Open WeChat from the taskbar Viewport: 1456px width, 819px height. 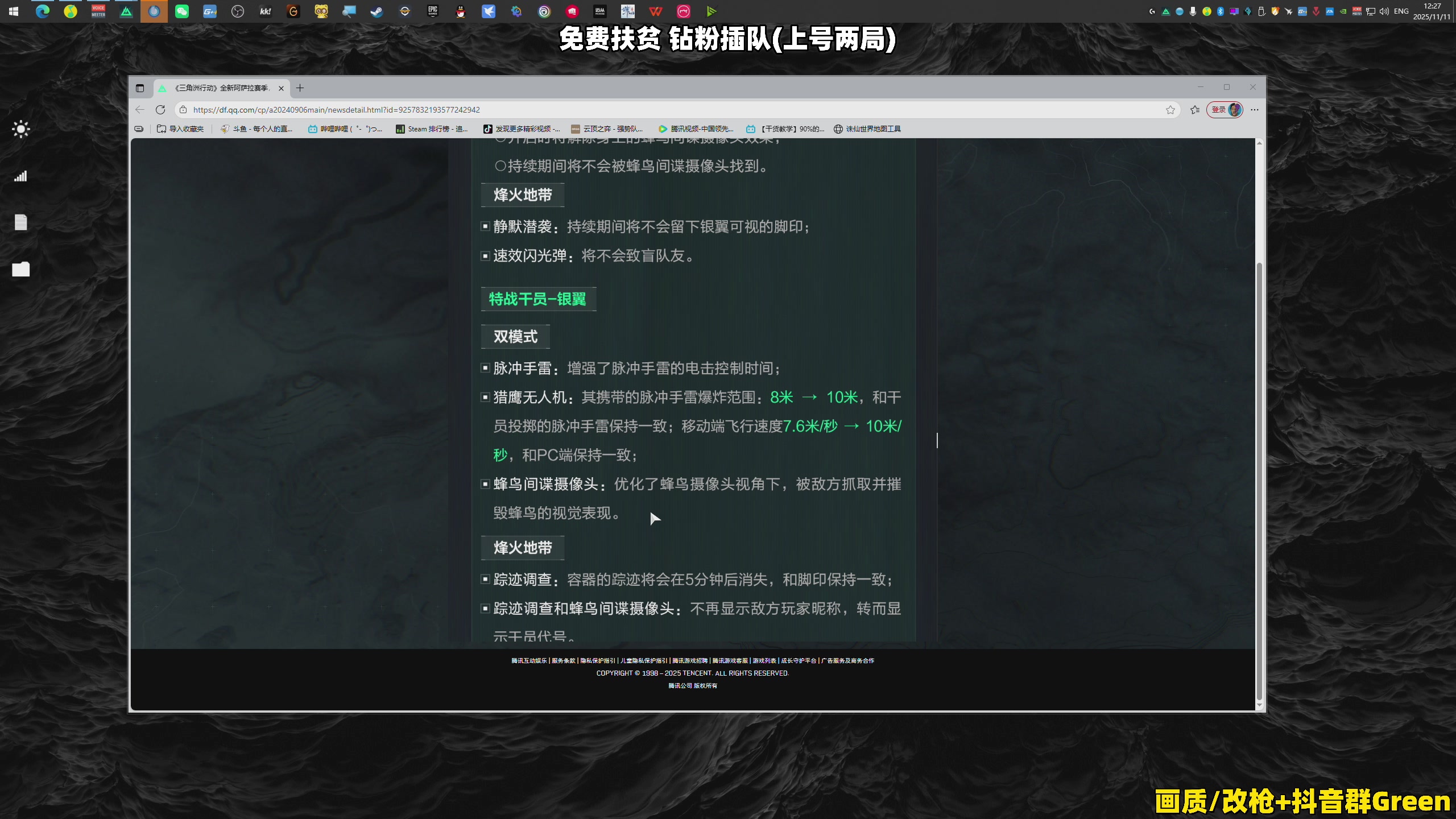pyautogui.click(x=181, y=11)
